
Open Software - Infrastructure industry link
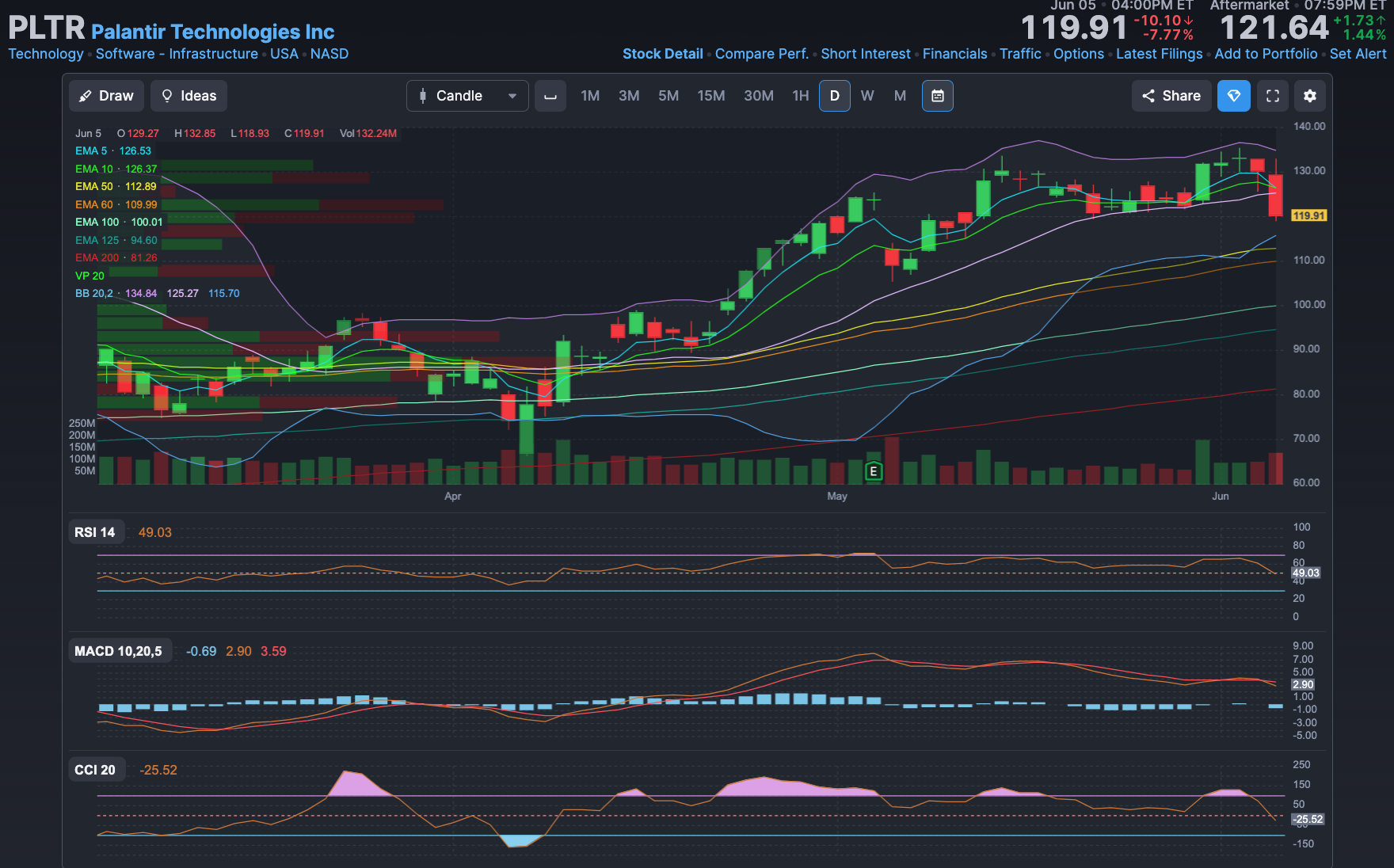click(x=177, y=54)
